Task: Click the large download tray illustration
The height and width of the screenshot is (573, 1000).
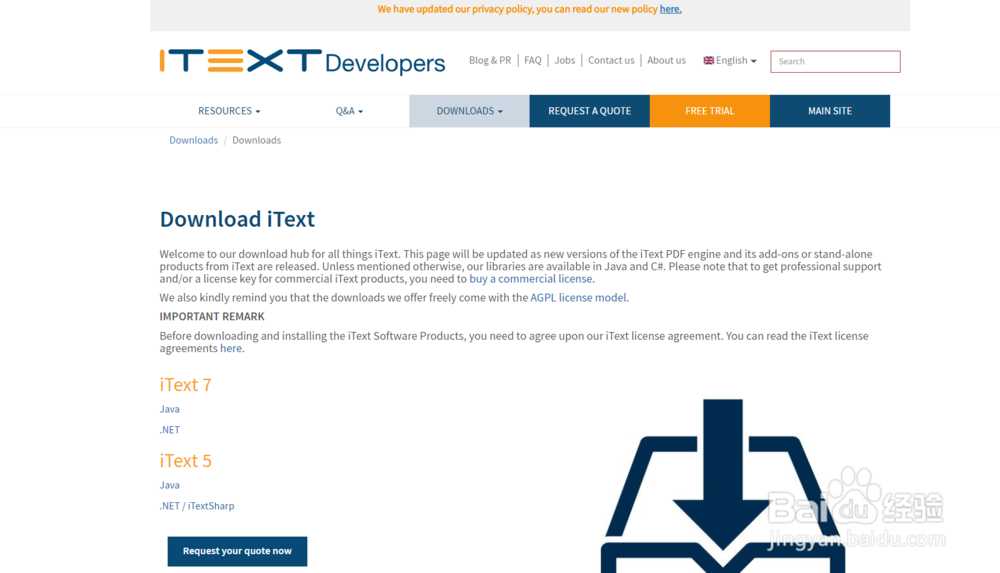Action: [x=723, y=486]
